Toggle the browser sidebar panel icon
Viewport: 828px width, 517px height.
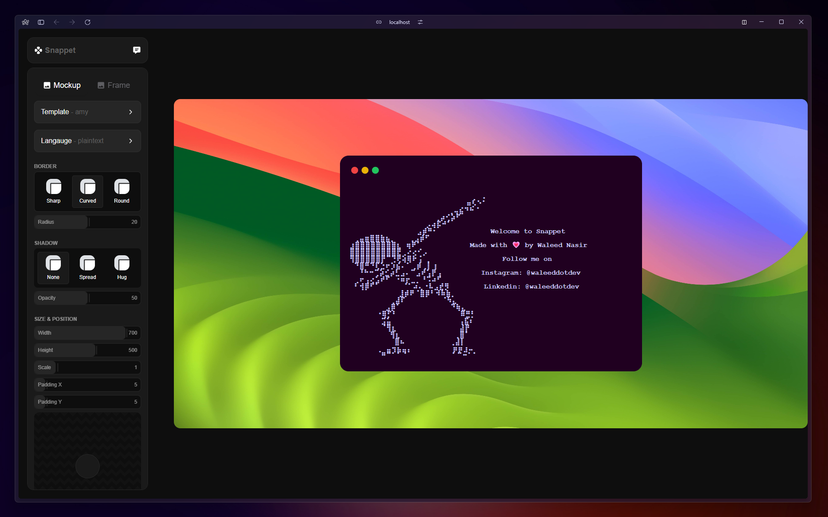pos(41,22)
